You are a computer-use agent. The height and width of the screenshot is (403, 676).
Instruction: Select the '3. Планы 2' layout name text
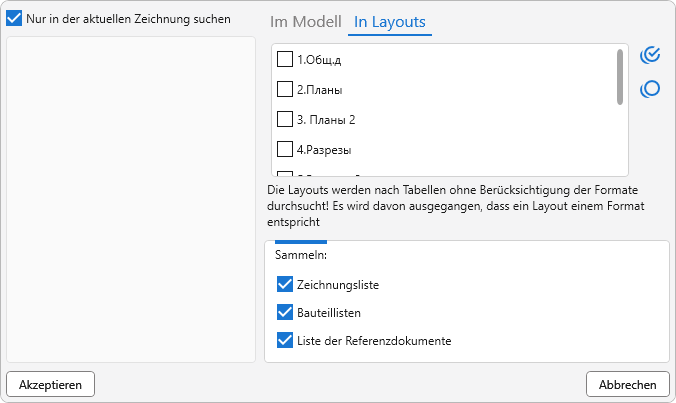327,119
